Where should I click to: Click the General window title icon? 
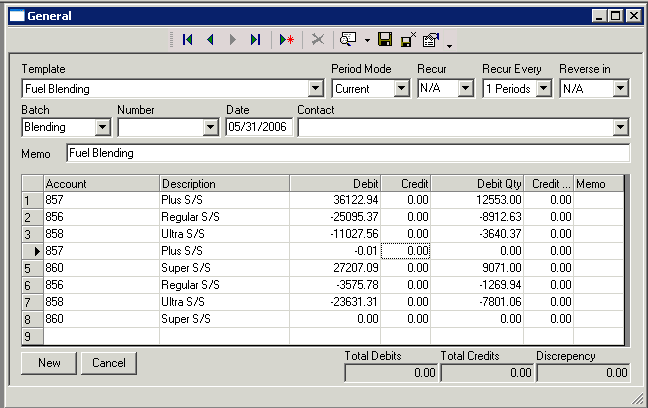(17, 16)
